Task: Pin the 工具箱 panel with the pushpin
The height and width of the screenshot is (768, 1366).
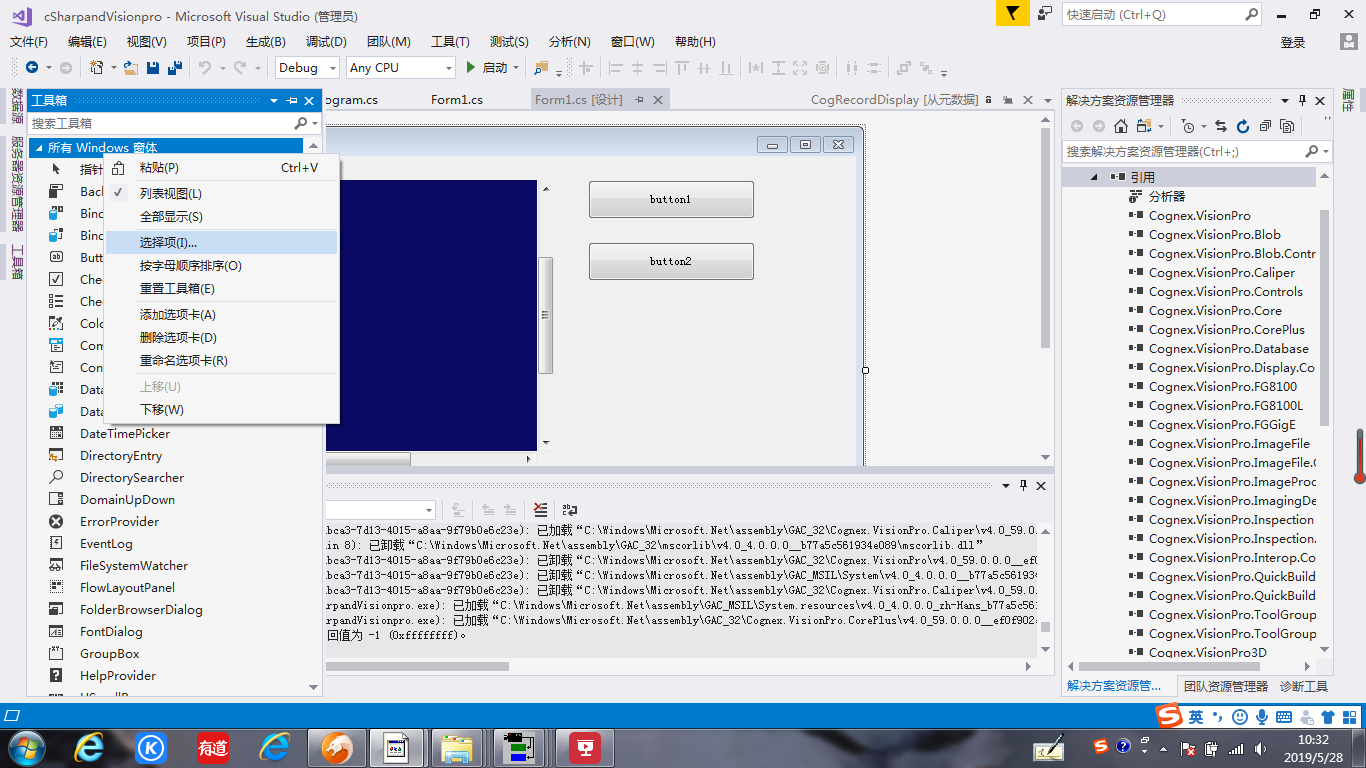Action: tap(290, 100)
